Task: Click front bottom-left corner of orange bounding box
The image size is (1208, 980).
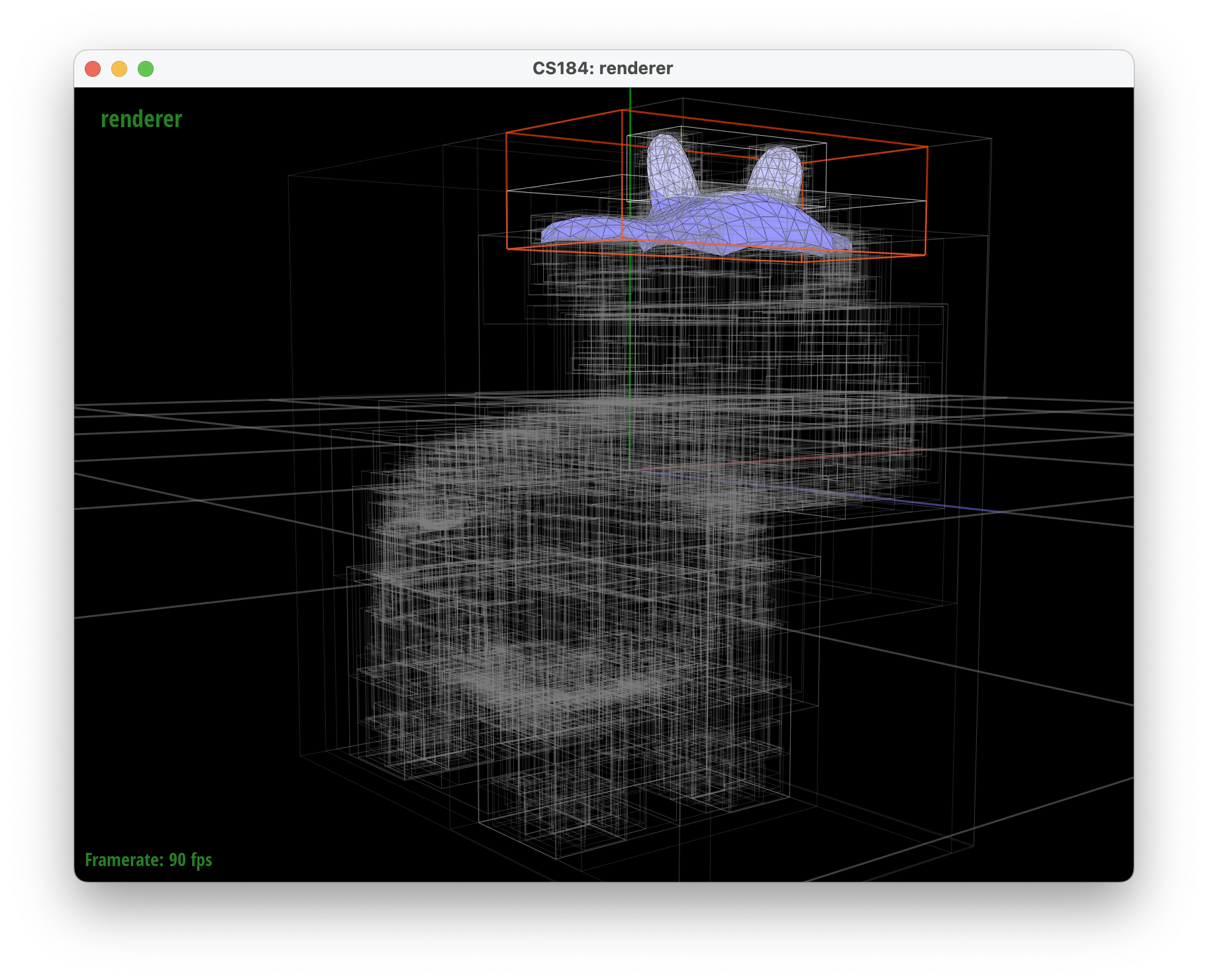Action: pyautogui.click(x=507, y=249)
